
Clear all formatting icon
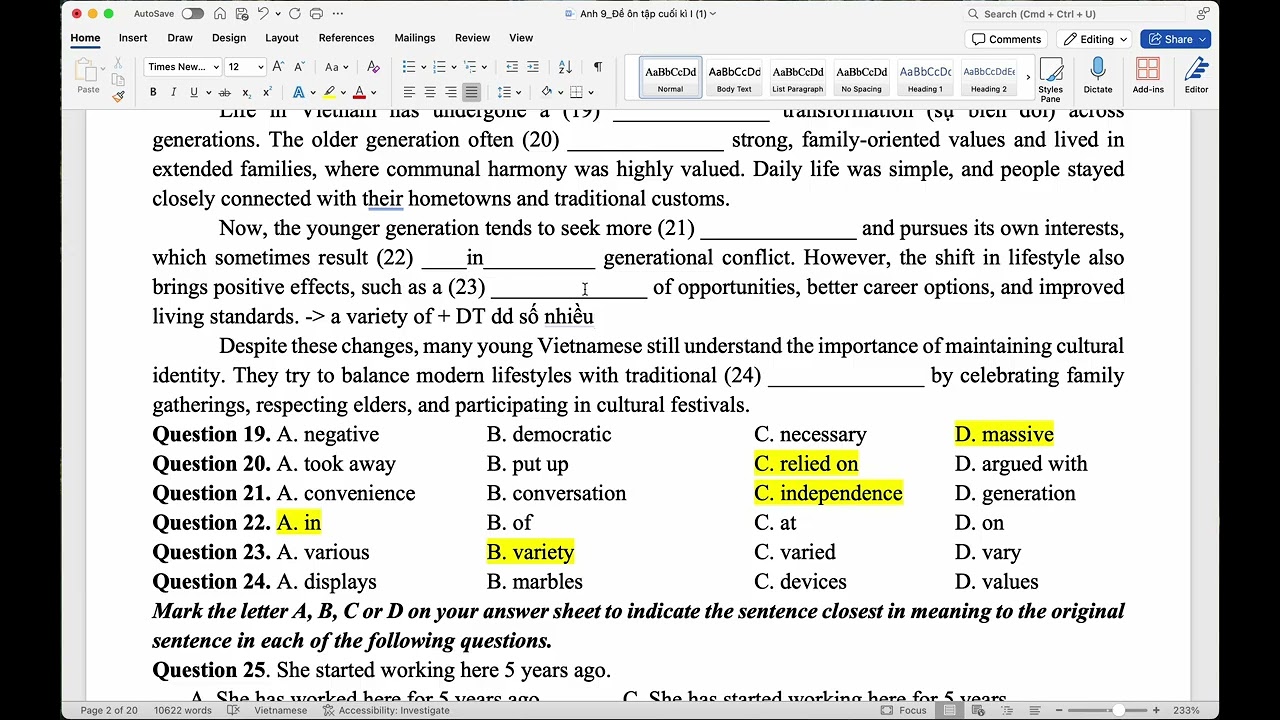point(373,67)
